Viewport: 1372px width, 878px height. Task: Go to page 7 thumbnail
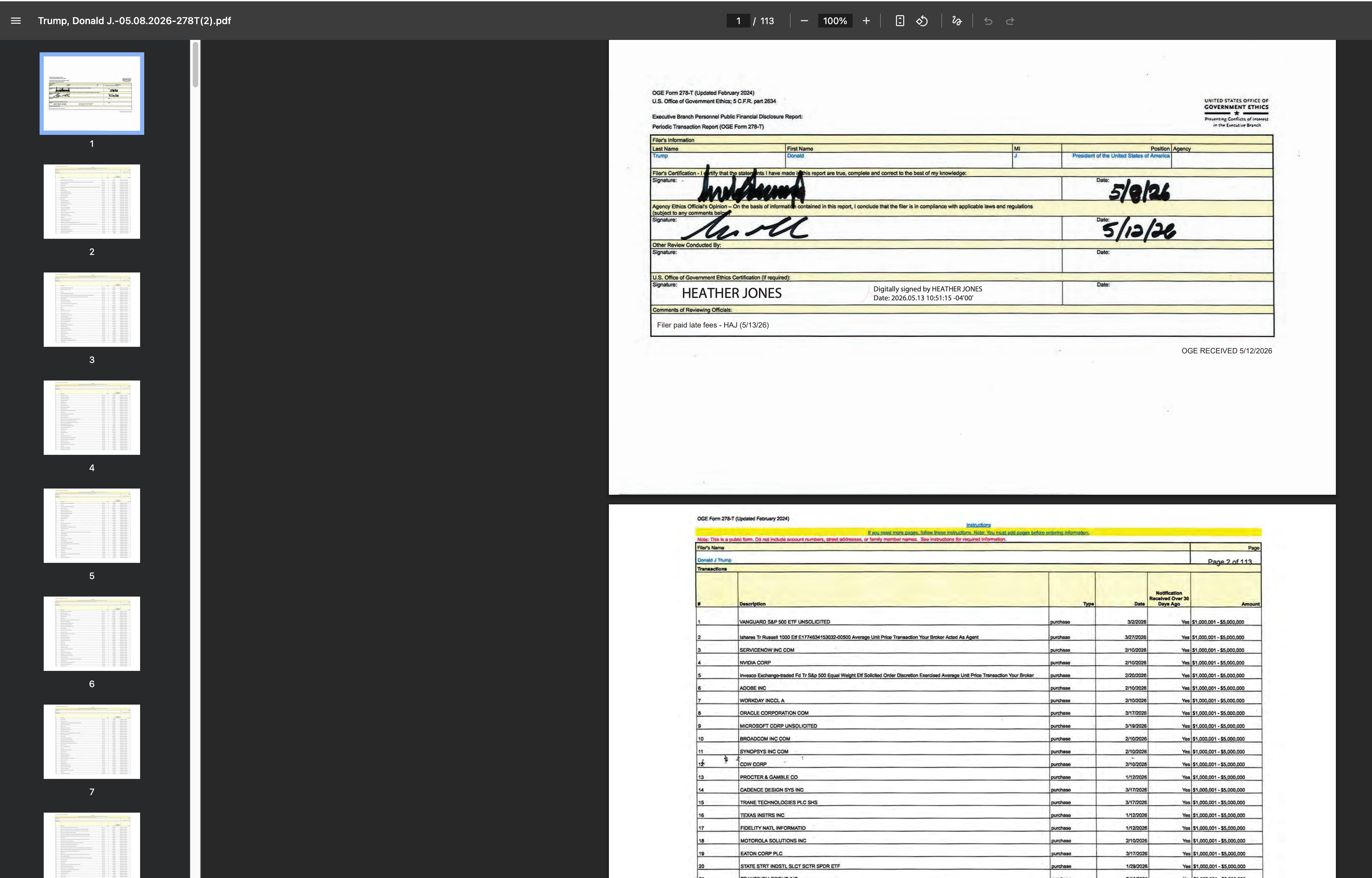[92, 742]
